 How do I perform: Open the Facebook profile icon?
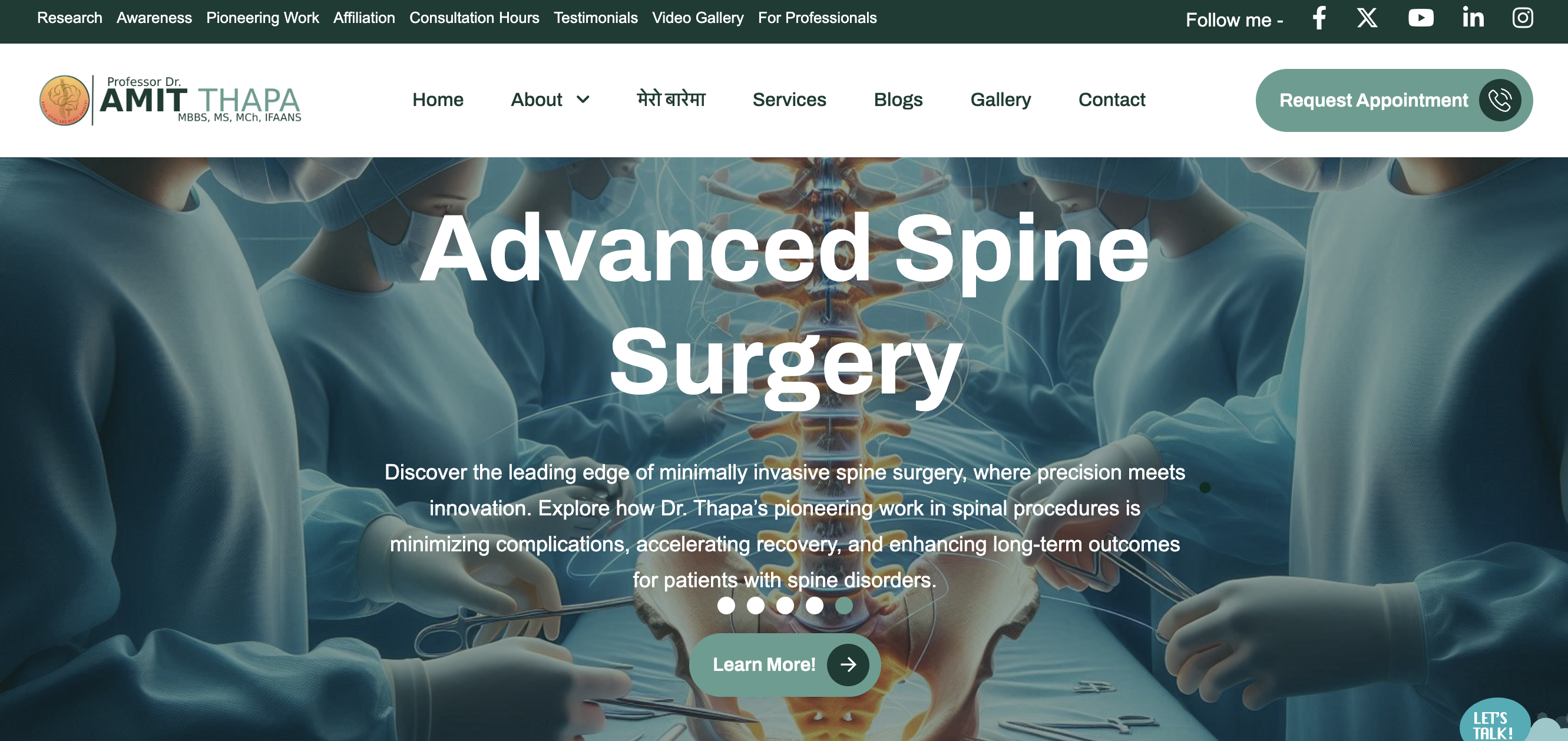click(x=1319, y=18)
